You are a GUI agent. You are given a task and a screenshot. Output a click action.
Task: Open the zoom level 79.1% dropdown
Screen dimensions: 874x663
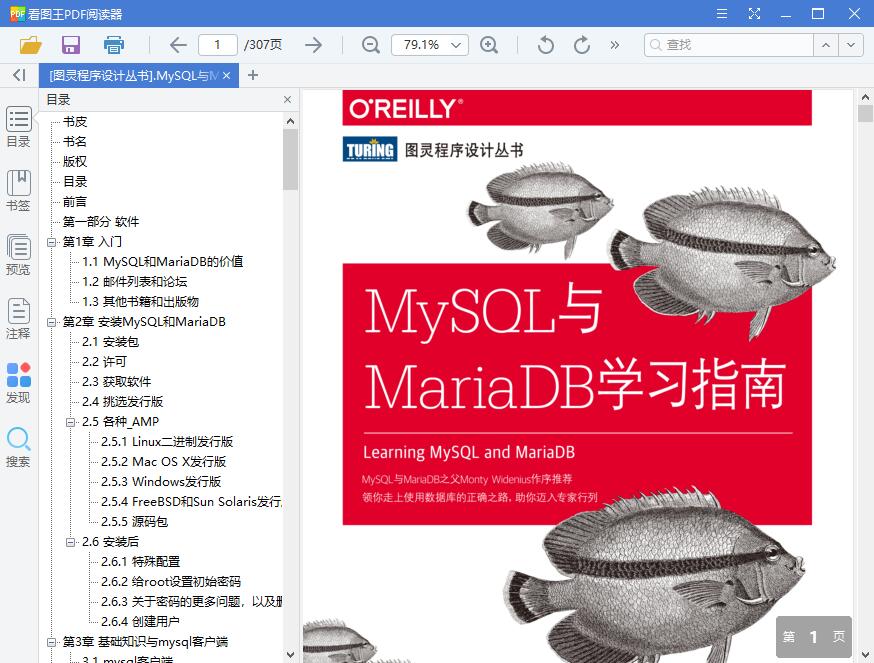coord(430,45)
